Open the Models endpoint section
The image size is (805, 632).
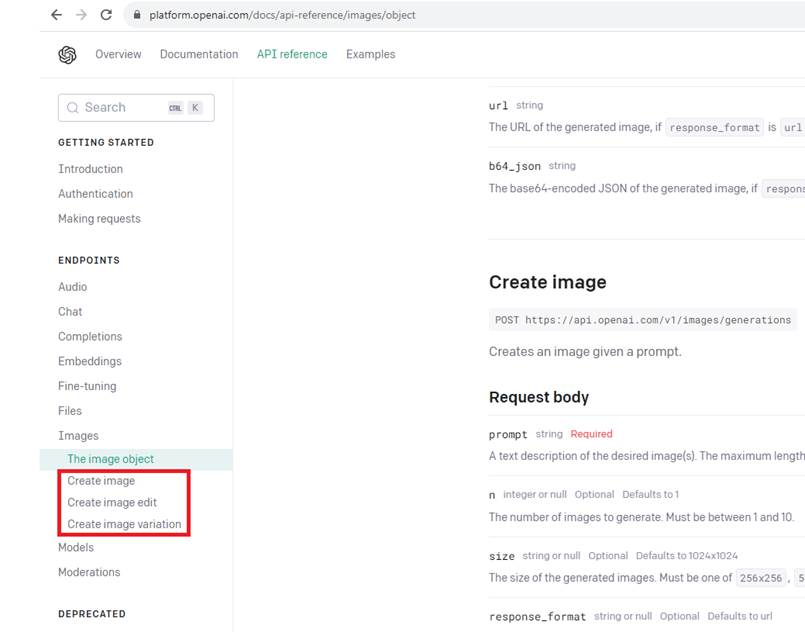tap(76, 547)
